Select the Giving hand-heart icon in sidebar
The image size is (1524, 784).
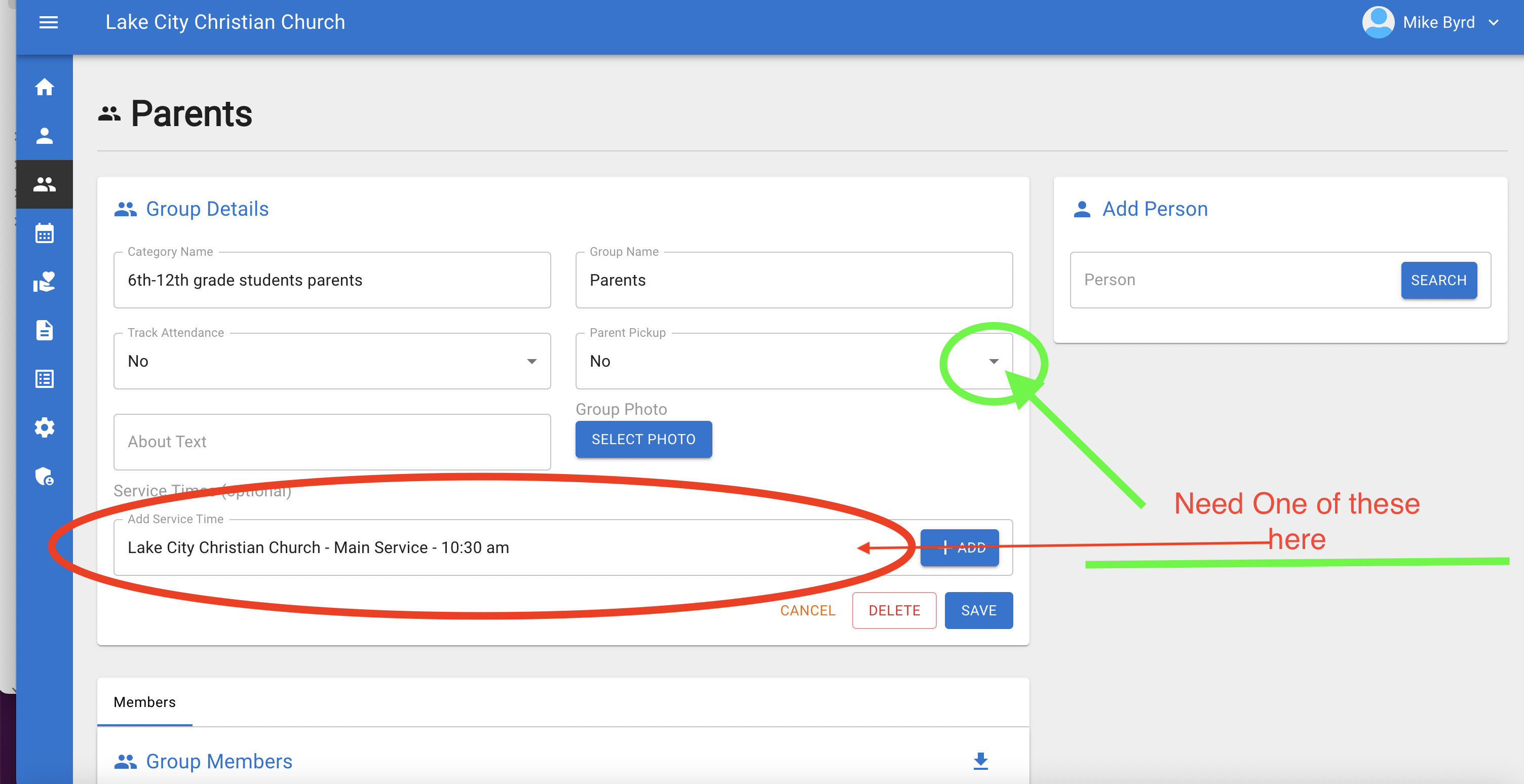click(x=45, y=282)
